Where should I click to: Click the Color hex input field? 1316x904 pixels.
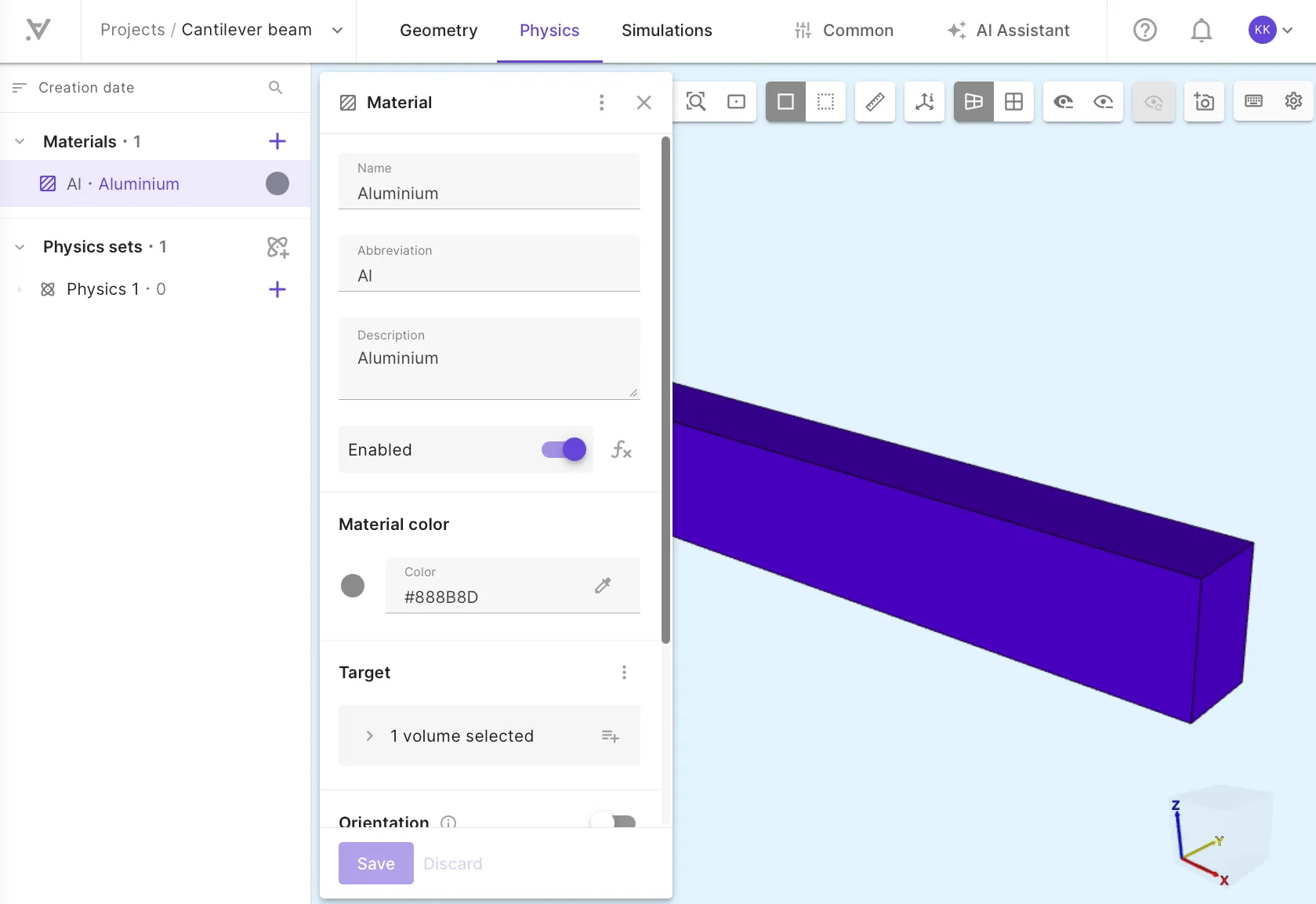(513, 586)
